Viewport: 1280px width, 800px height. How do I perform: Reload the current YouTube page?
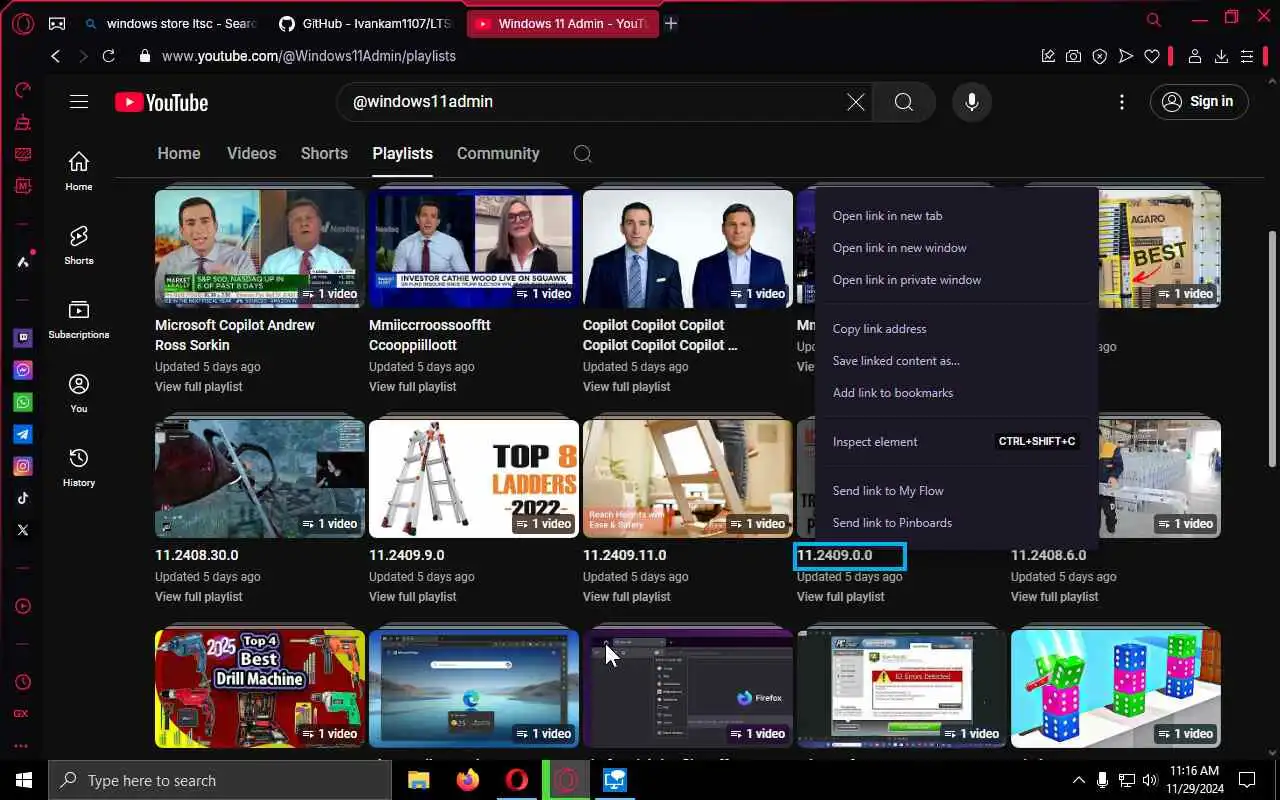coord(108,56)
